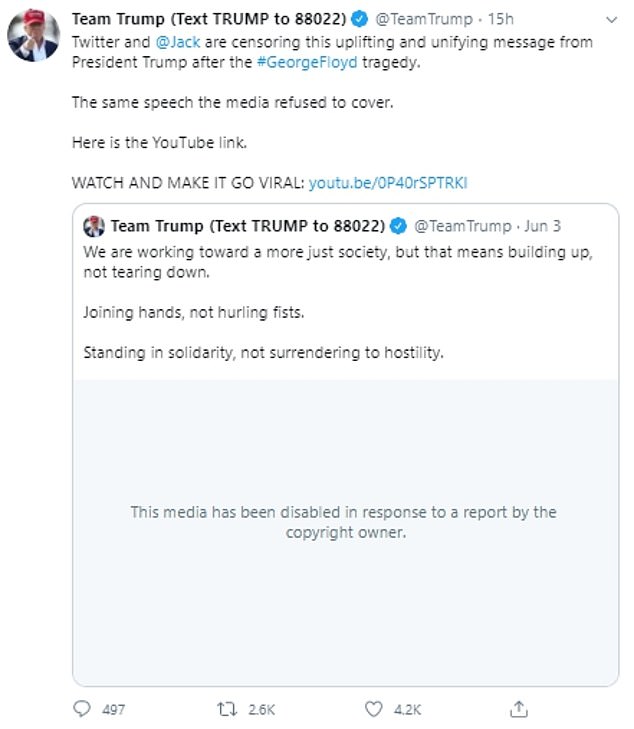Open quoted tweet text about joining hands

[x=193, y=312]
